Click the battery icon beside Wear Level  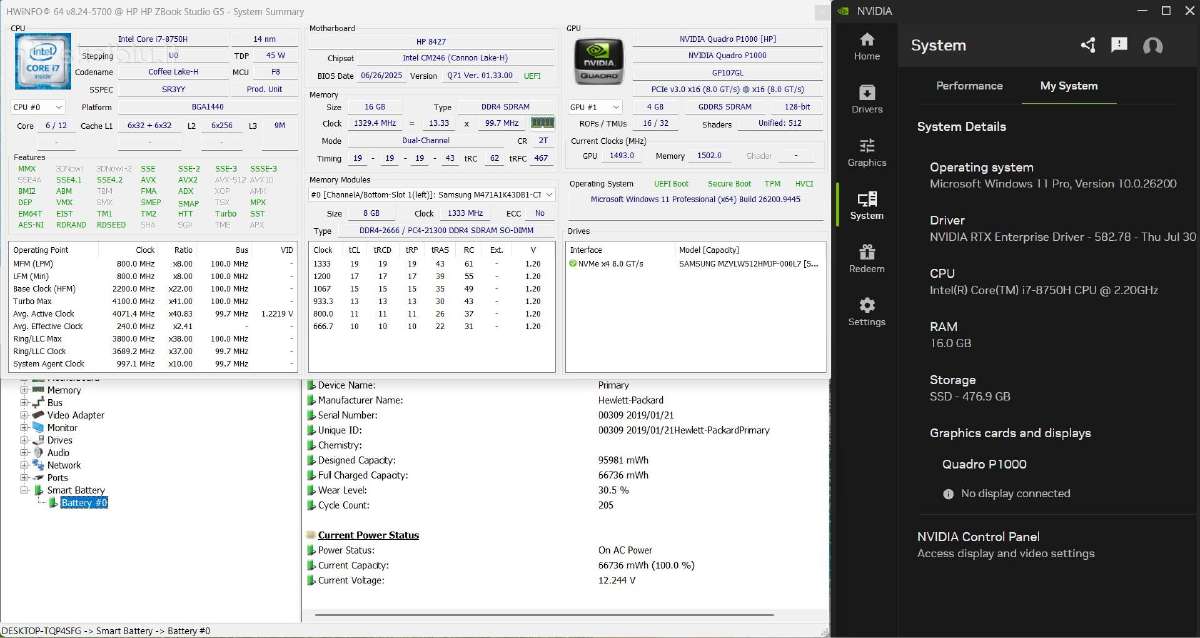click(x=311, y=490)
